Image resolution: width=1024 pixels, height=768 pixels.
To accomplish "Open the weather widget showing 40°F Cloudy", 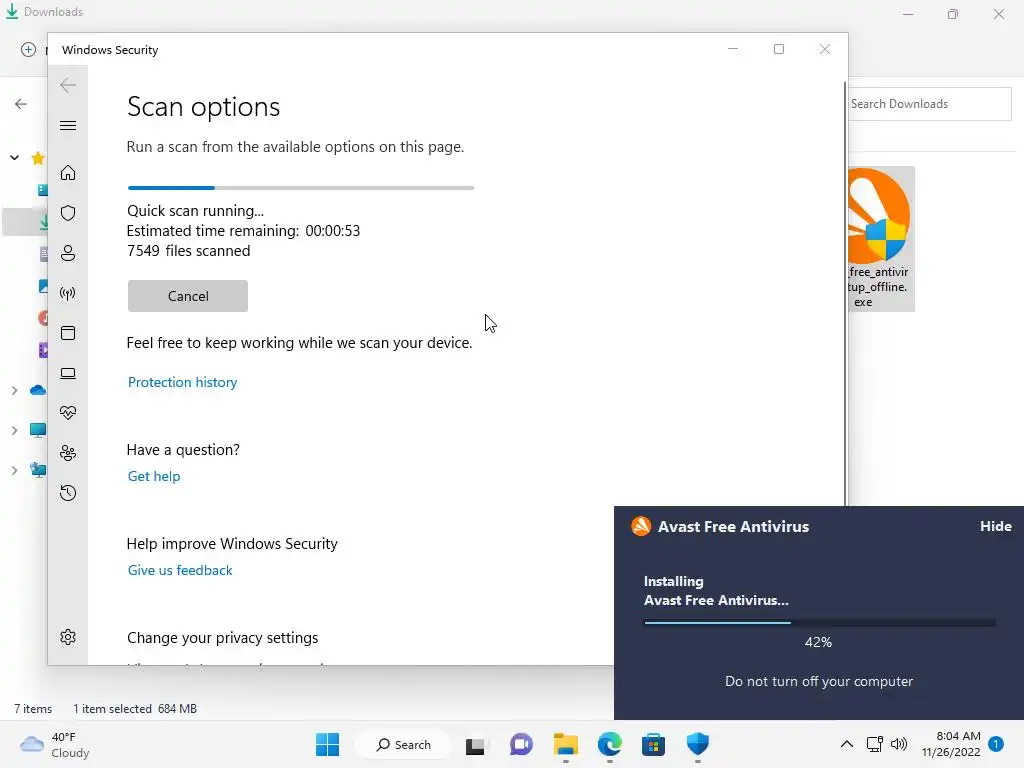I will [54, 744].
